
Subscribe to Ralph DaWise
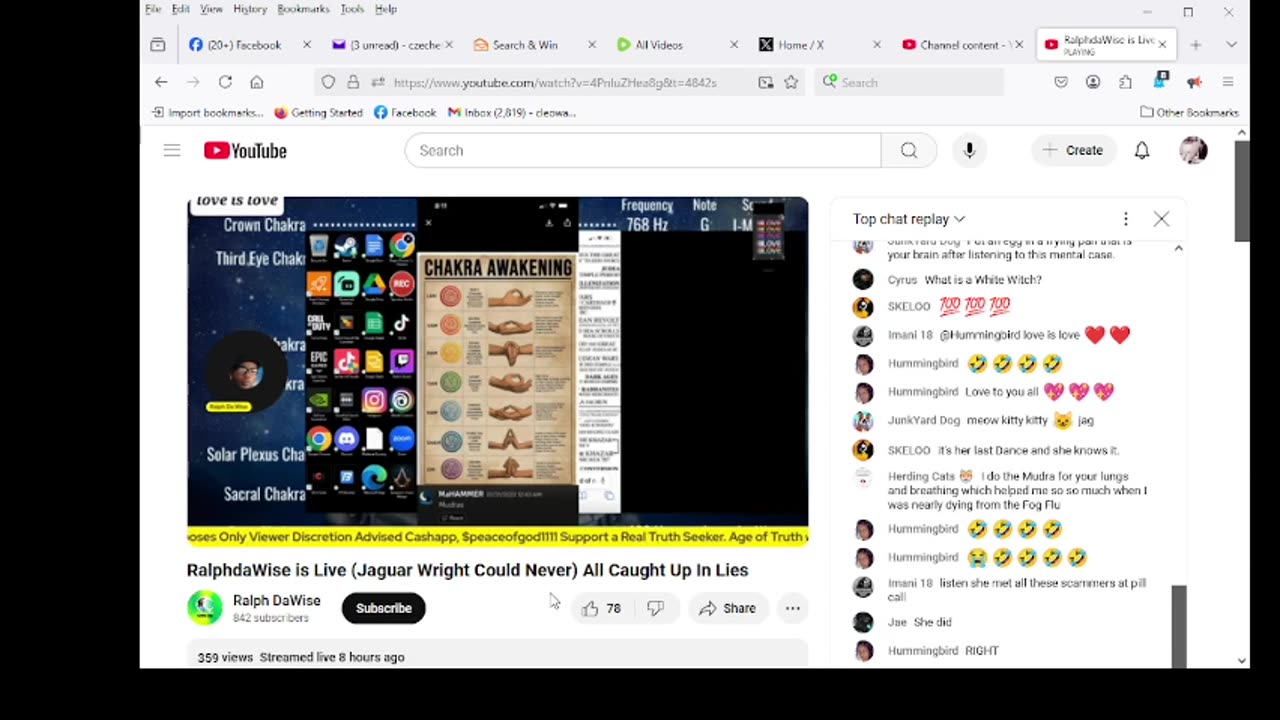point(384,608)
